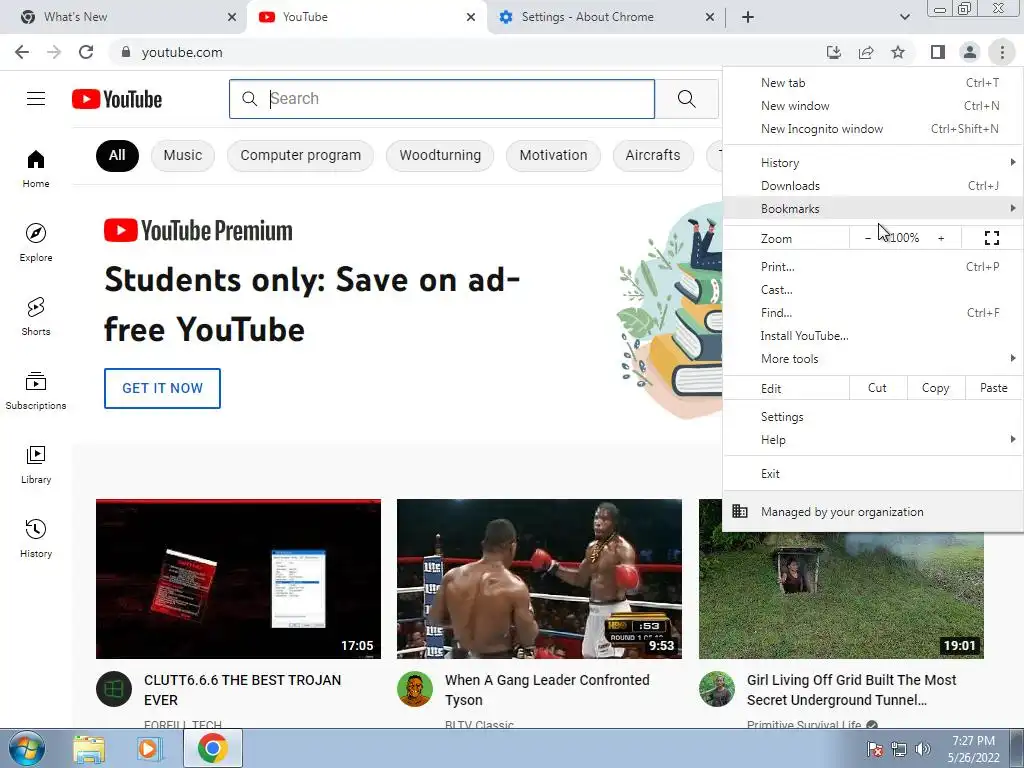Open Downloads from the menu
1024x768 pixels.
(873, 185)
